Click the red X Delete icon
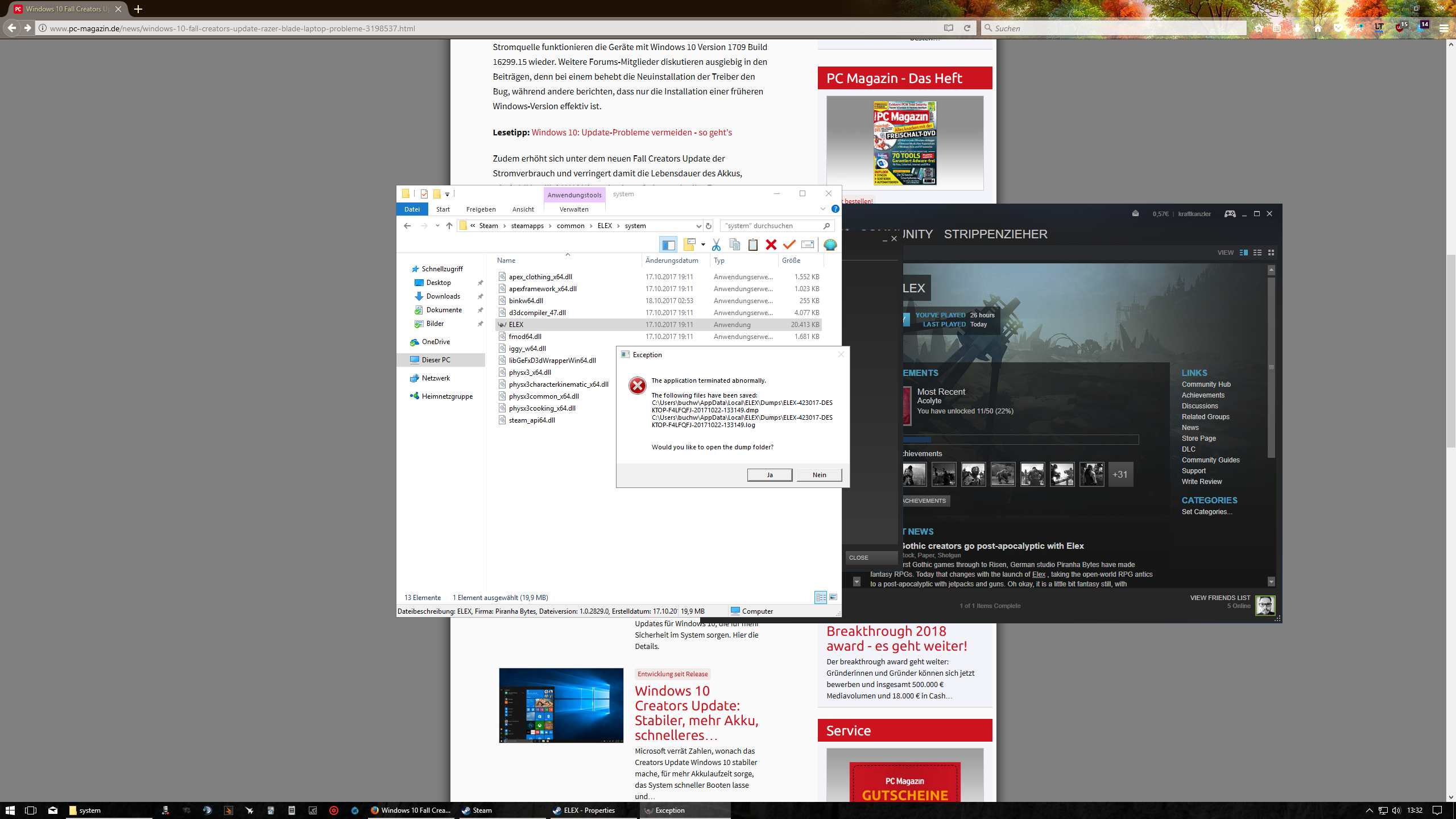This screenshot has width=1456, height=819. pyautogui.click(x=771, y=245)
